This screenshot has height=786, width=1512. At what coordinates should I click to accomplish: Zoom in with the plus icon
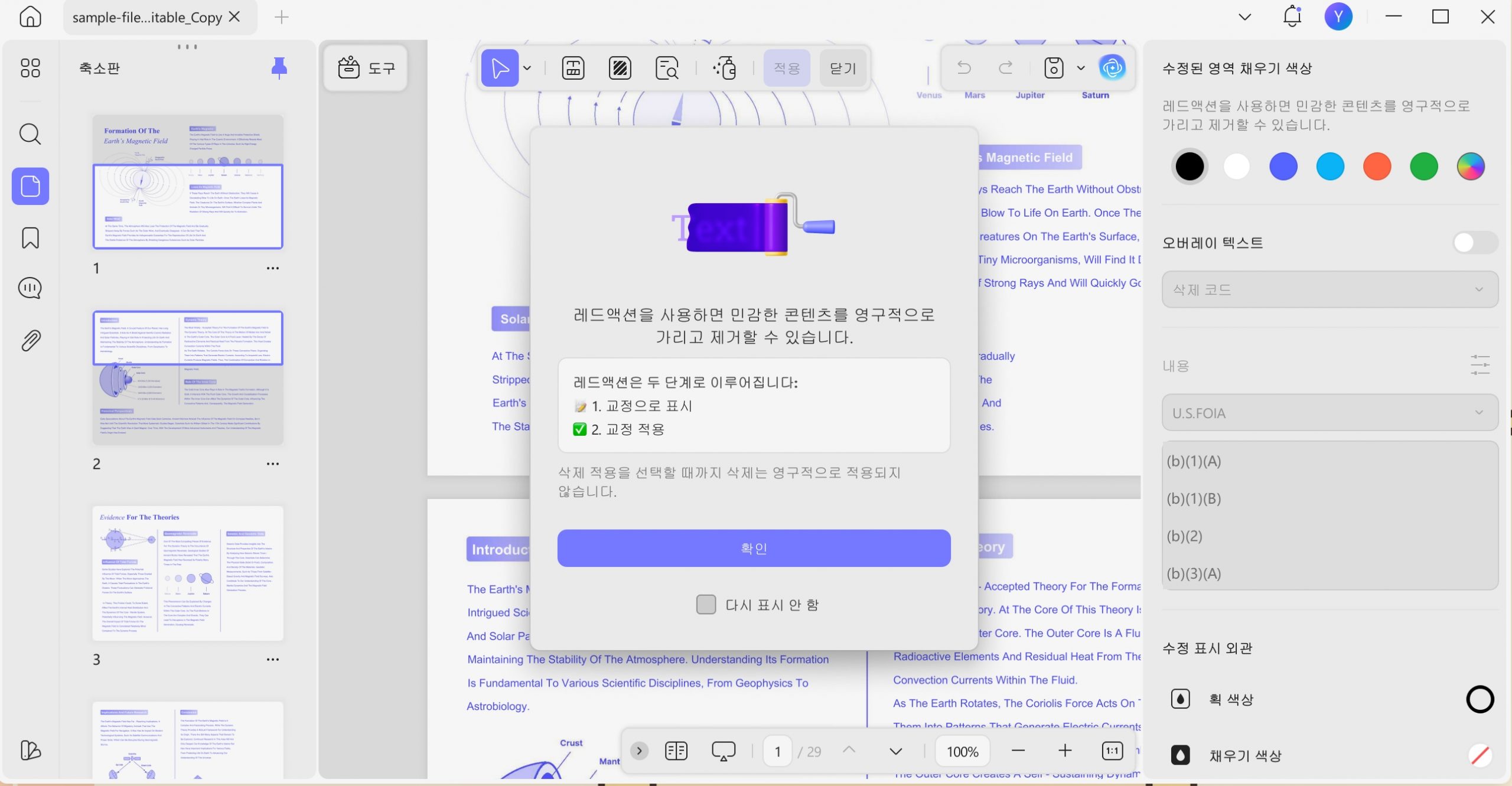(x=1065, y=751)
